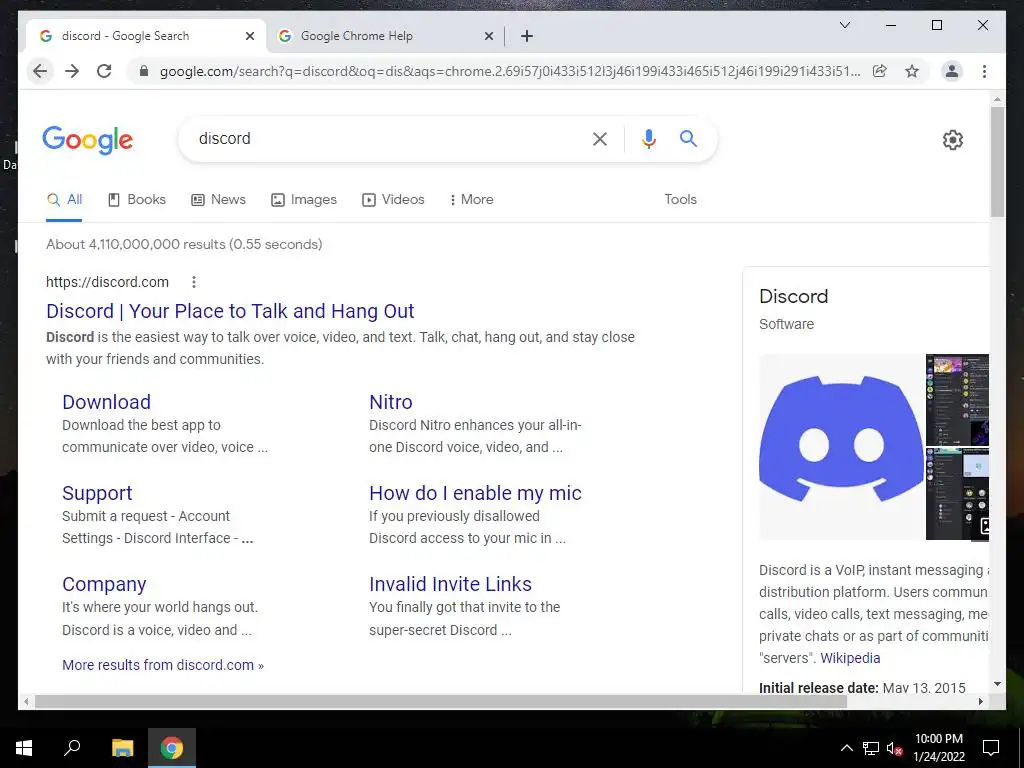Show hidden system tray icons
The width and height of the screenshot is (1024, 768).
[846, 748]
